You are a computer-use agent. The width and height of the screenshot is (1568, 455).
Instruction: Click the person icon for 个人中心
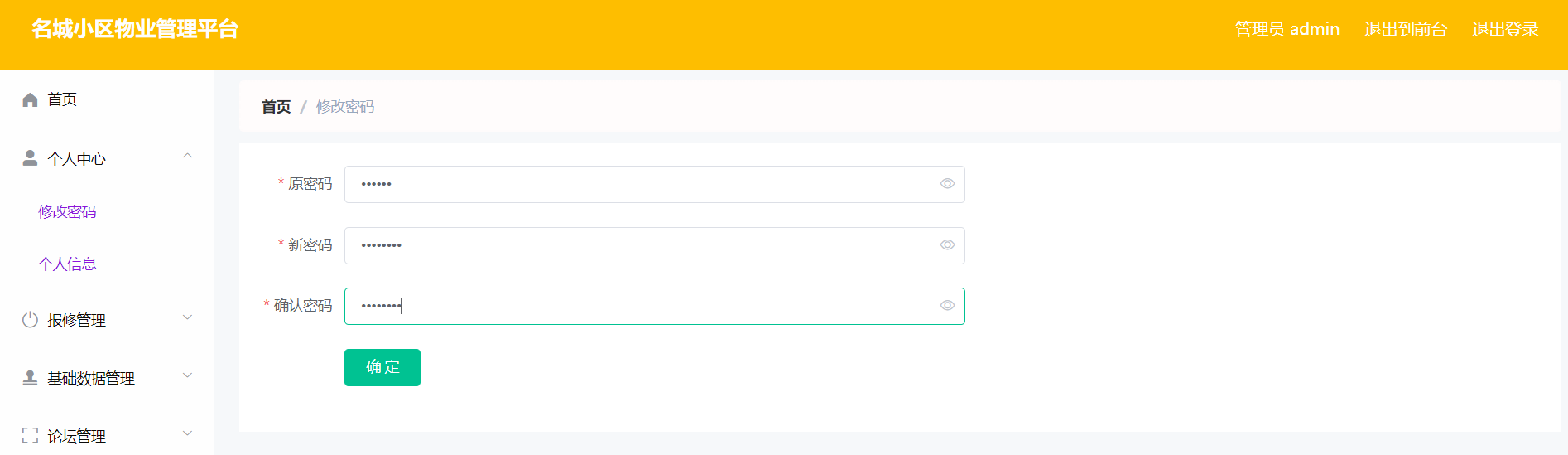pyautogui.click(x=31, y=157)
